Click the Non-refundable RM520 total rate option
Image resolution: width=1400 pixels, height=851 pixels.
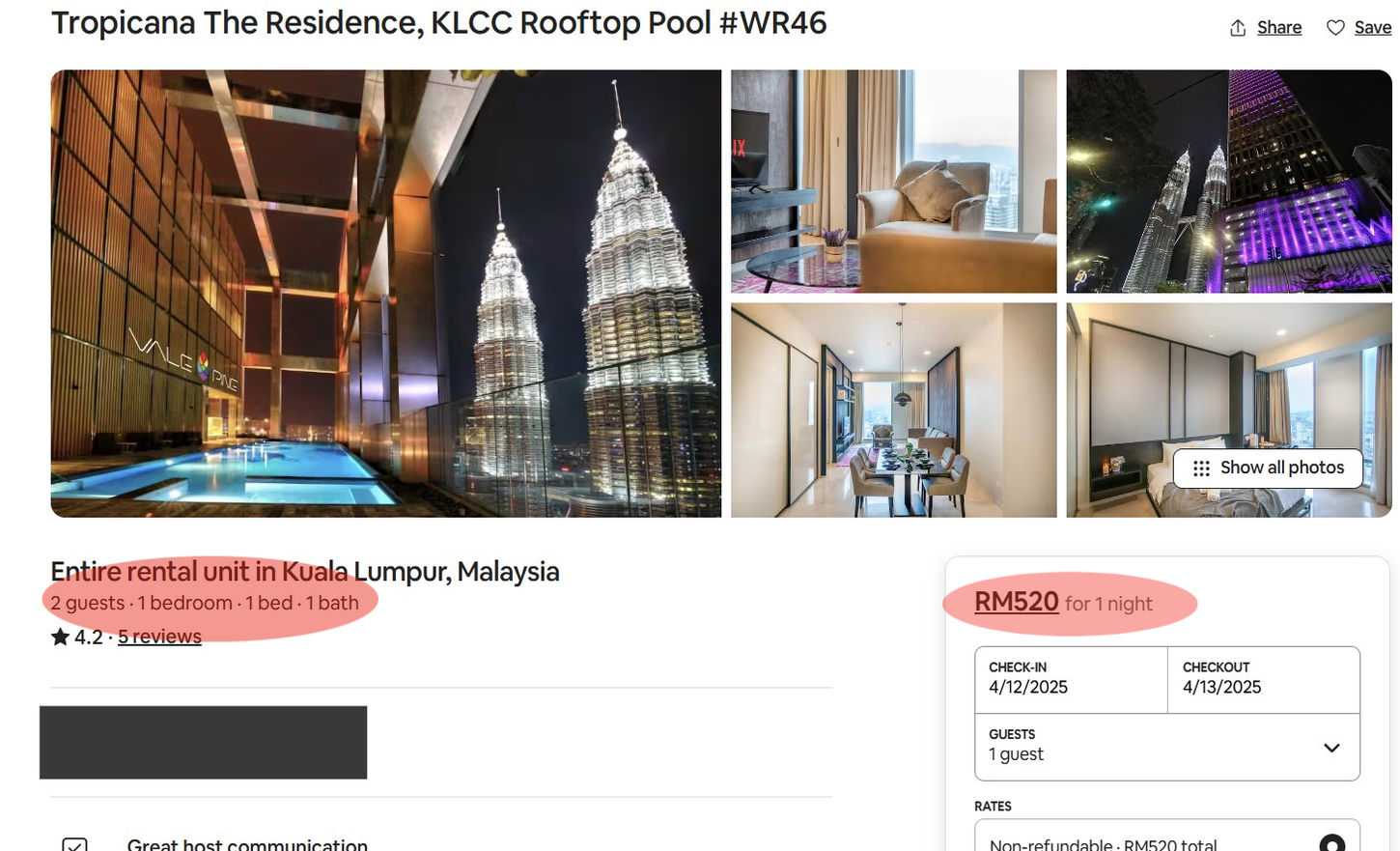1167,837
